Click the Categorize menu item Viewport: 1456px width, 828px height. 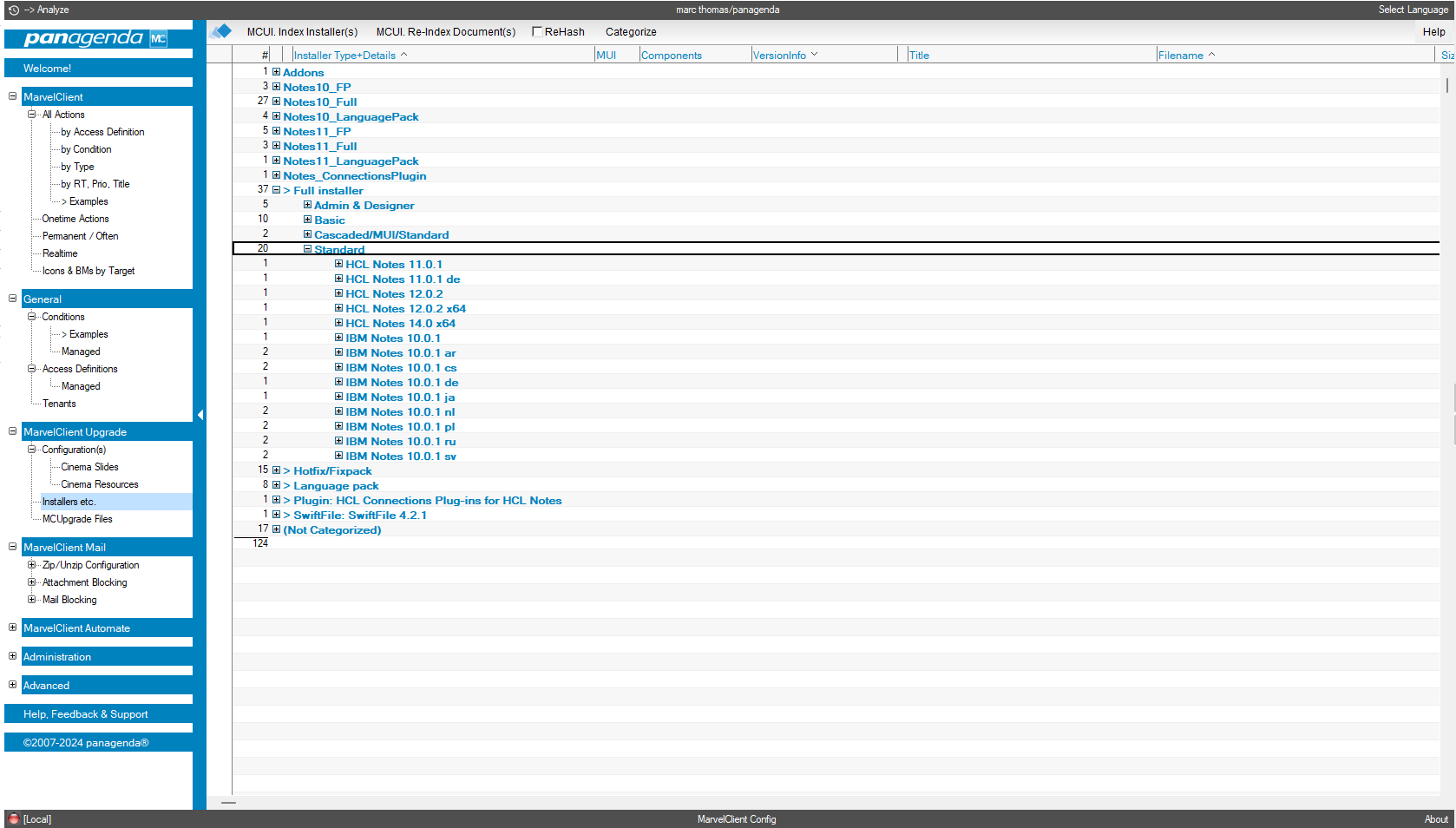pos(631,32)
